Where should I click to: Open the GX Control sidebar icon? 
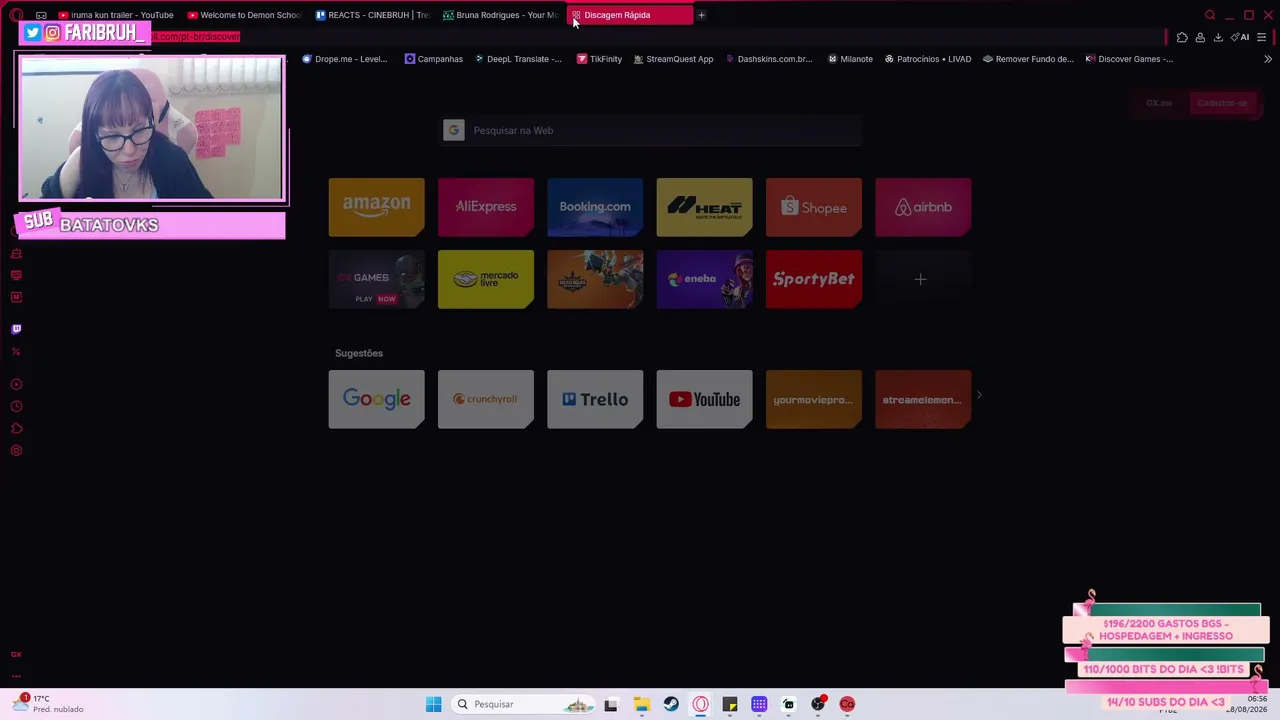[x=16, y=275]
